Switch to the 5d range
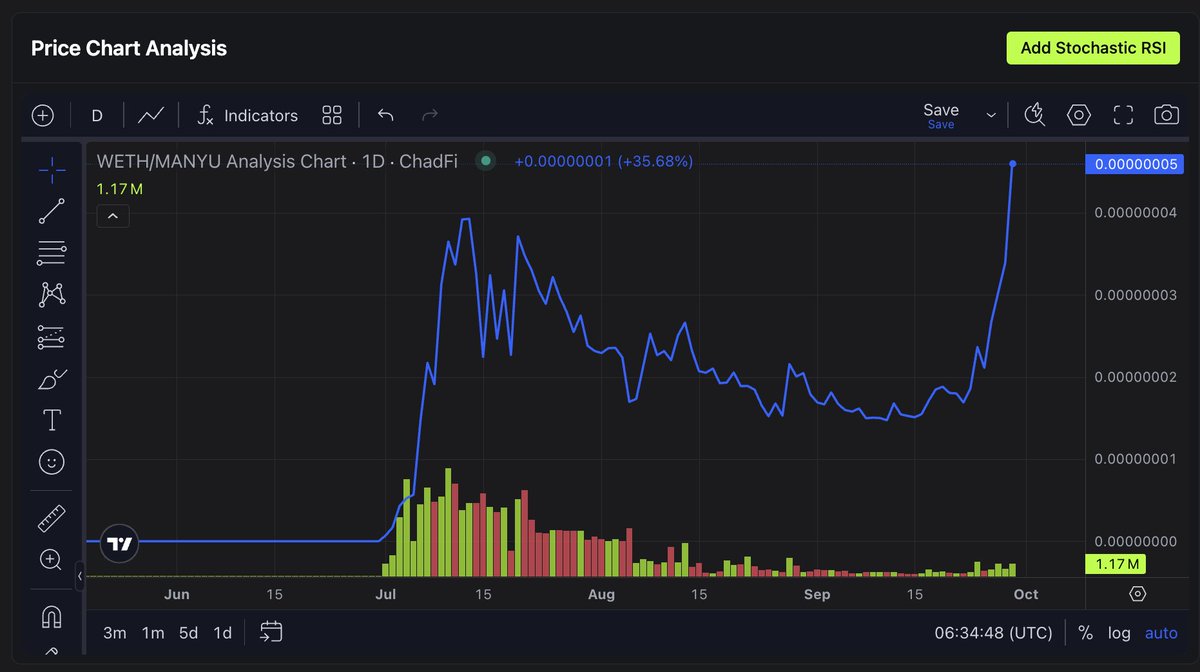The height and width of the screenshot is (672, 1200). pyautogui.click(x=187, y=632)
